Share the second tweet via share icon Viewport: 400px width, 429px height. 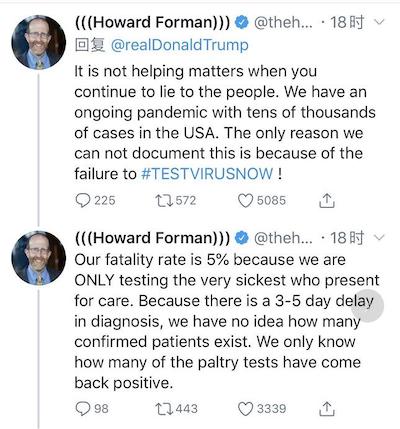click(327, 409)
